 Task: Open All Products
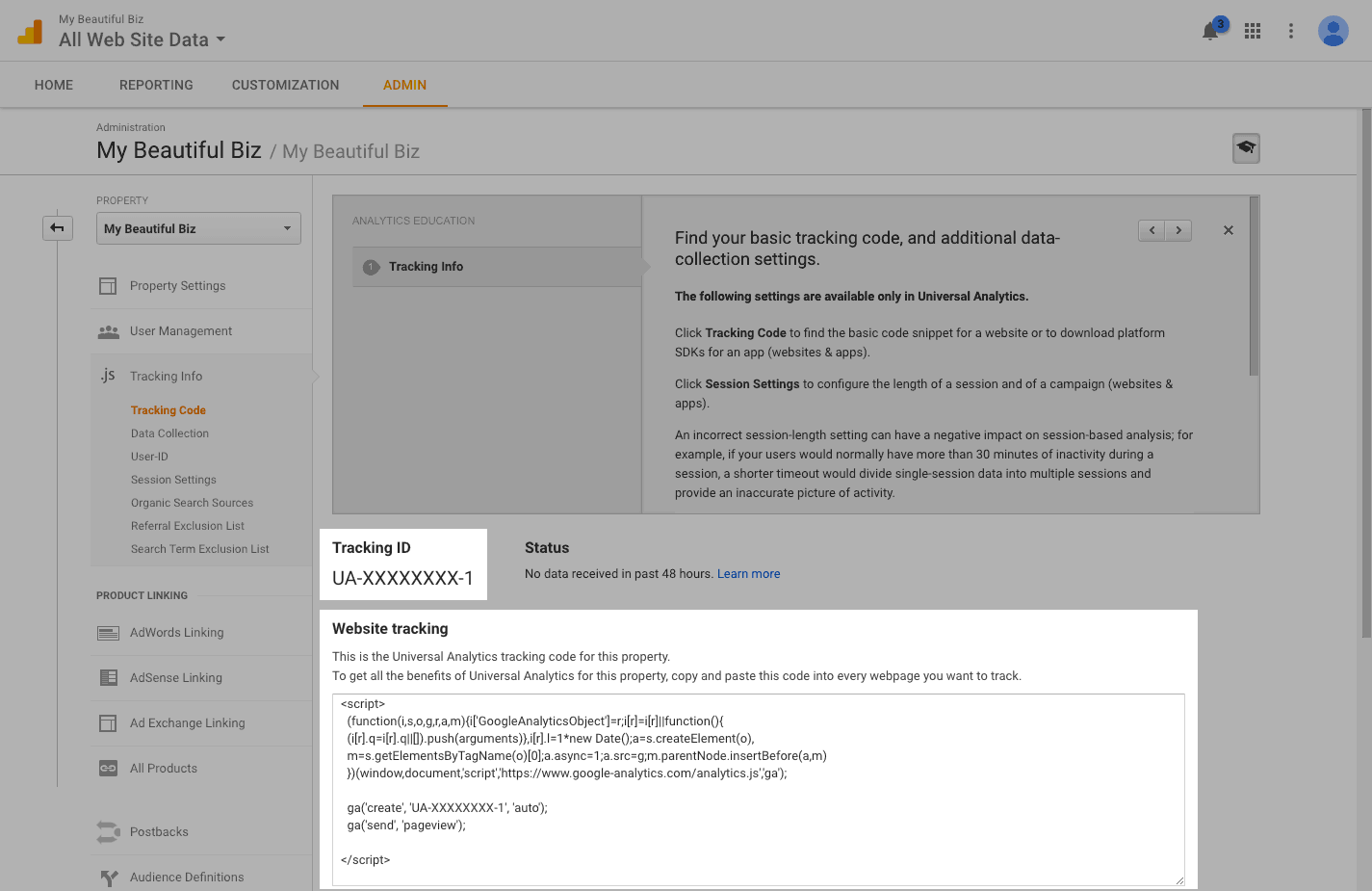[x=164, y=769]
